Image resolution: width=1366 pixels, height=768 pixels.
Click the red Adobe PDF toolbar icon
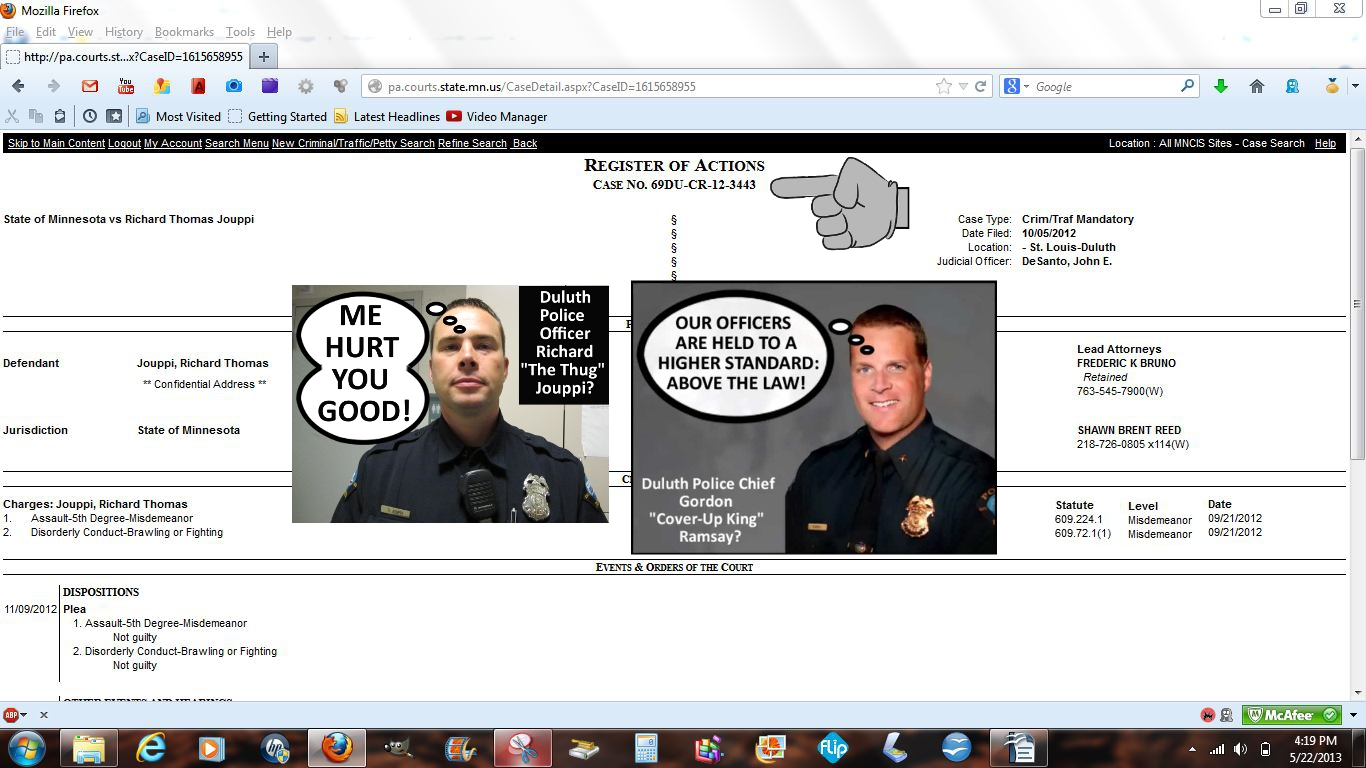(198, 86)
